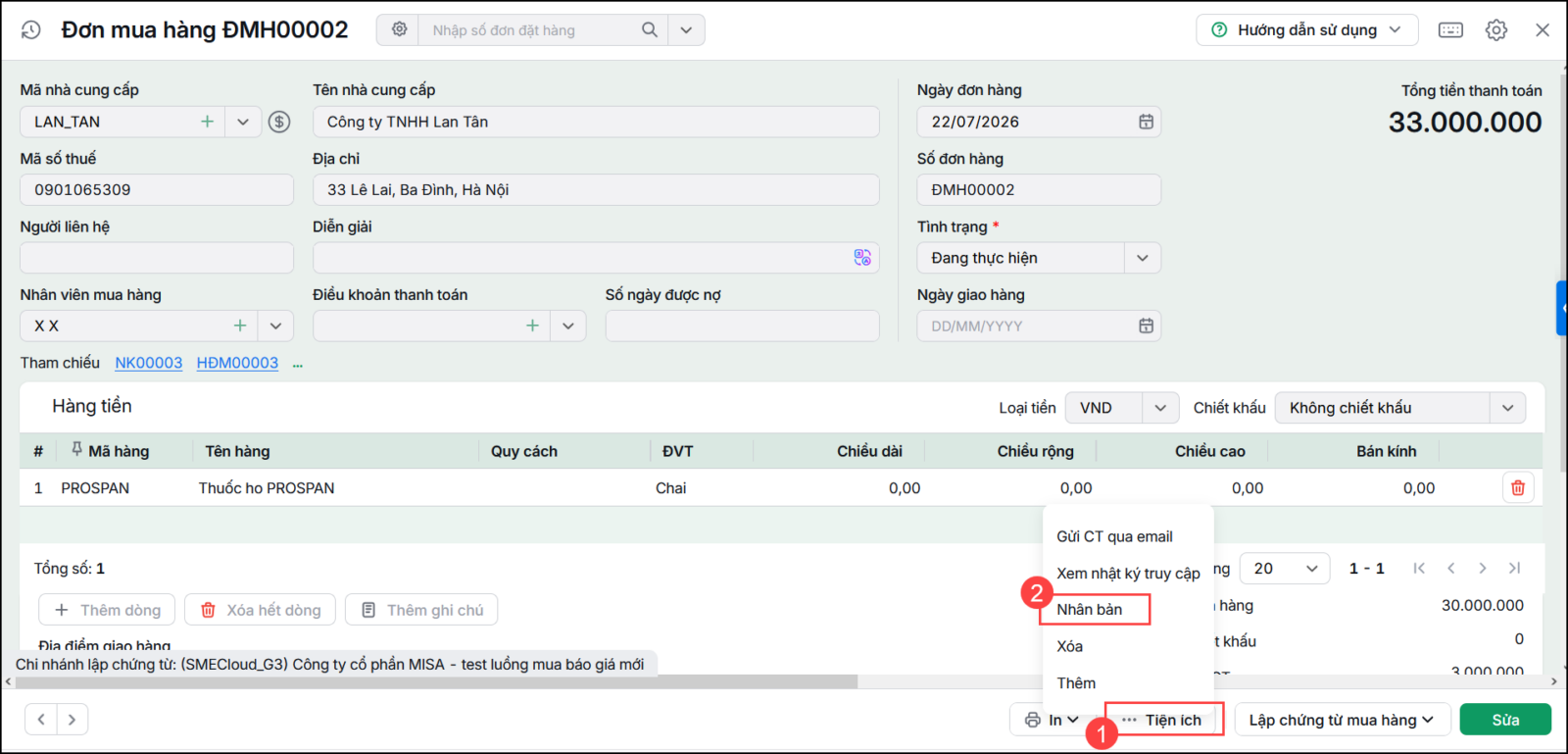
Task: Open reference link HĐM00003
Action: click(237, 363)
